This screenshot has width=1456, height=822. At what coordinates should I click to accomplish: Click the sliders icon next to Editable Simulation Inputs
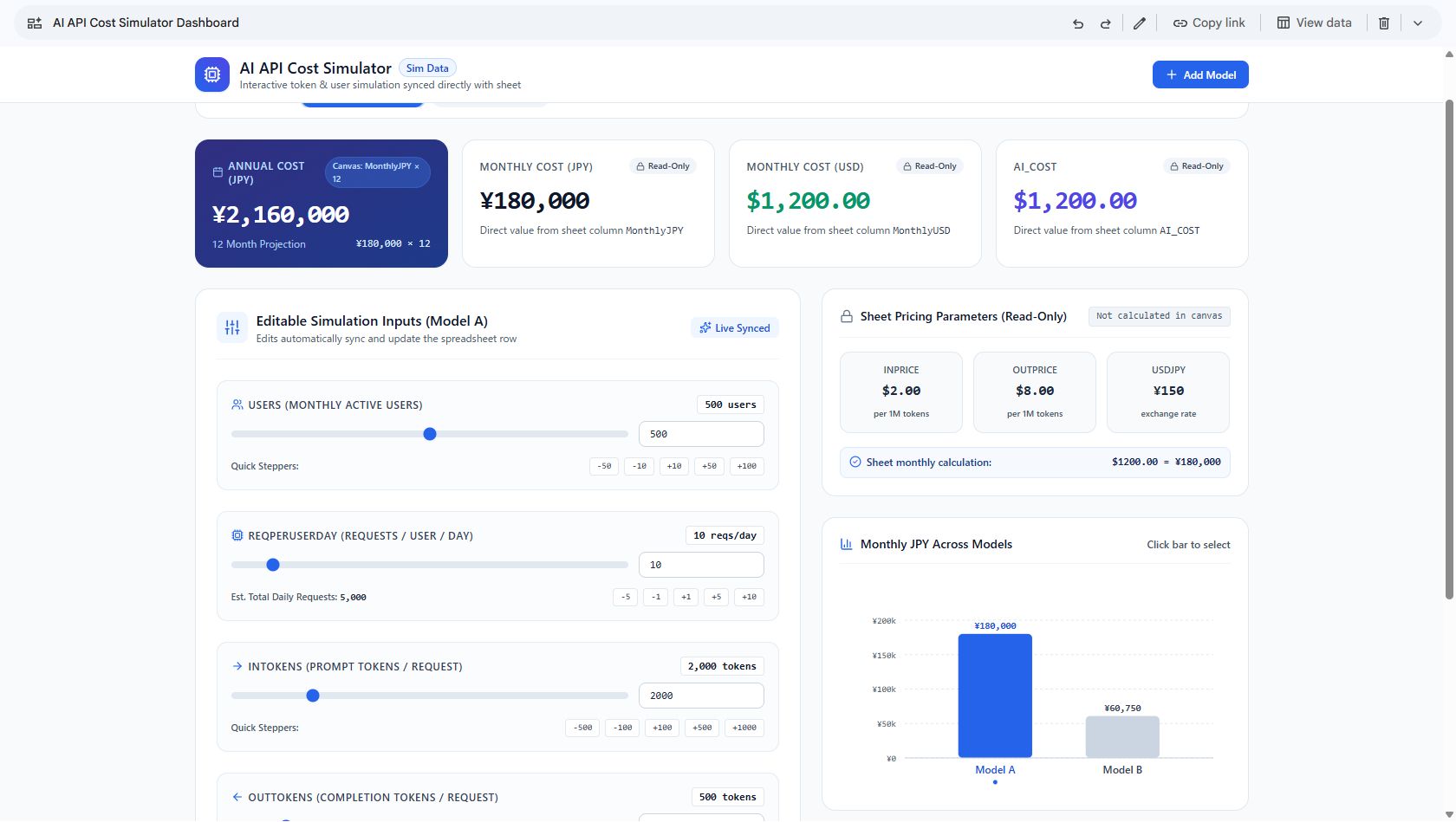232,327
